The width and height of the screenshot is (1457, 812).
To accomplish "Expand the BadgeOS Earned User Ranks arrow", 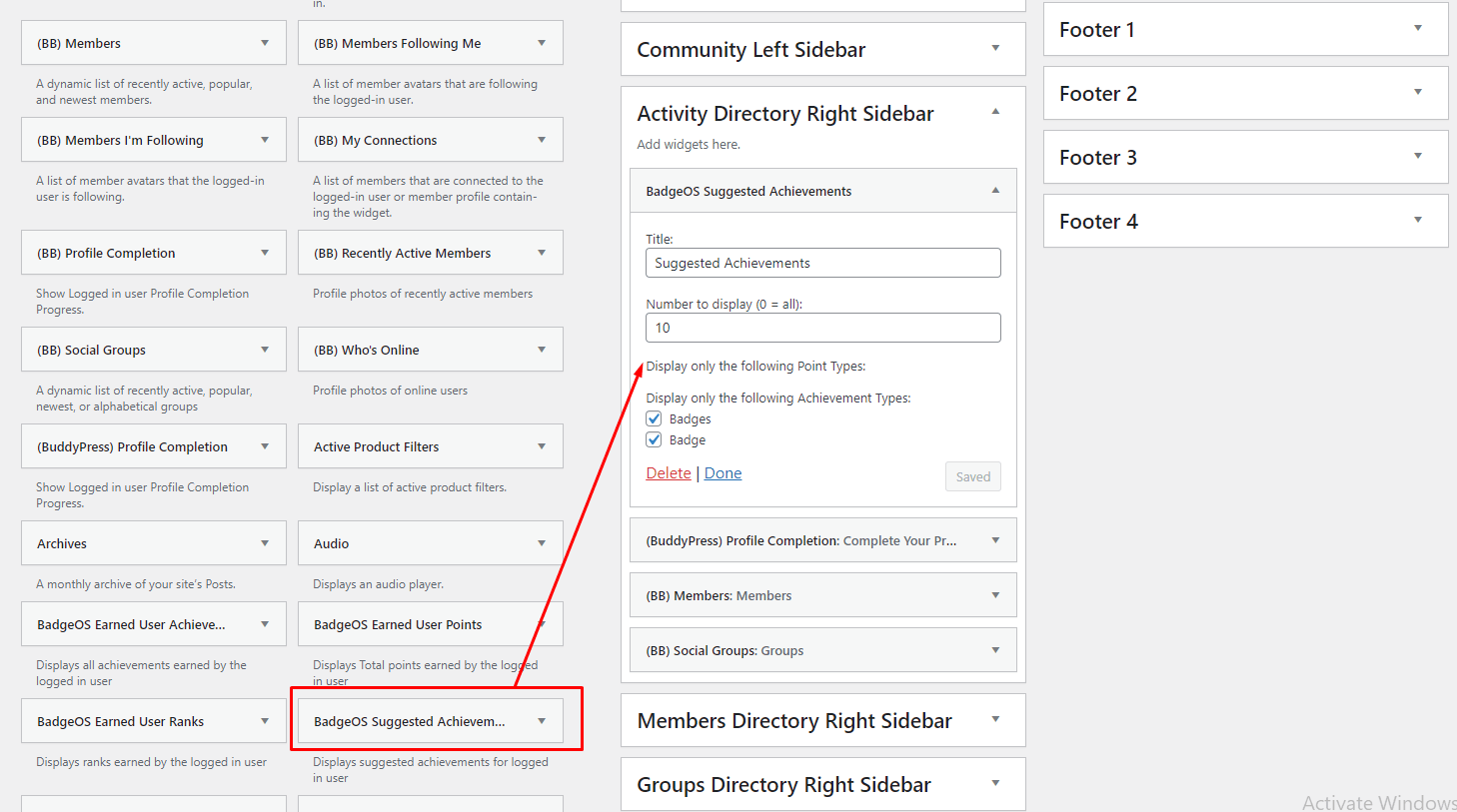I will pos(265,721).
